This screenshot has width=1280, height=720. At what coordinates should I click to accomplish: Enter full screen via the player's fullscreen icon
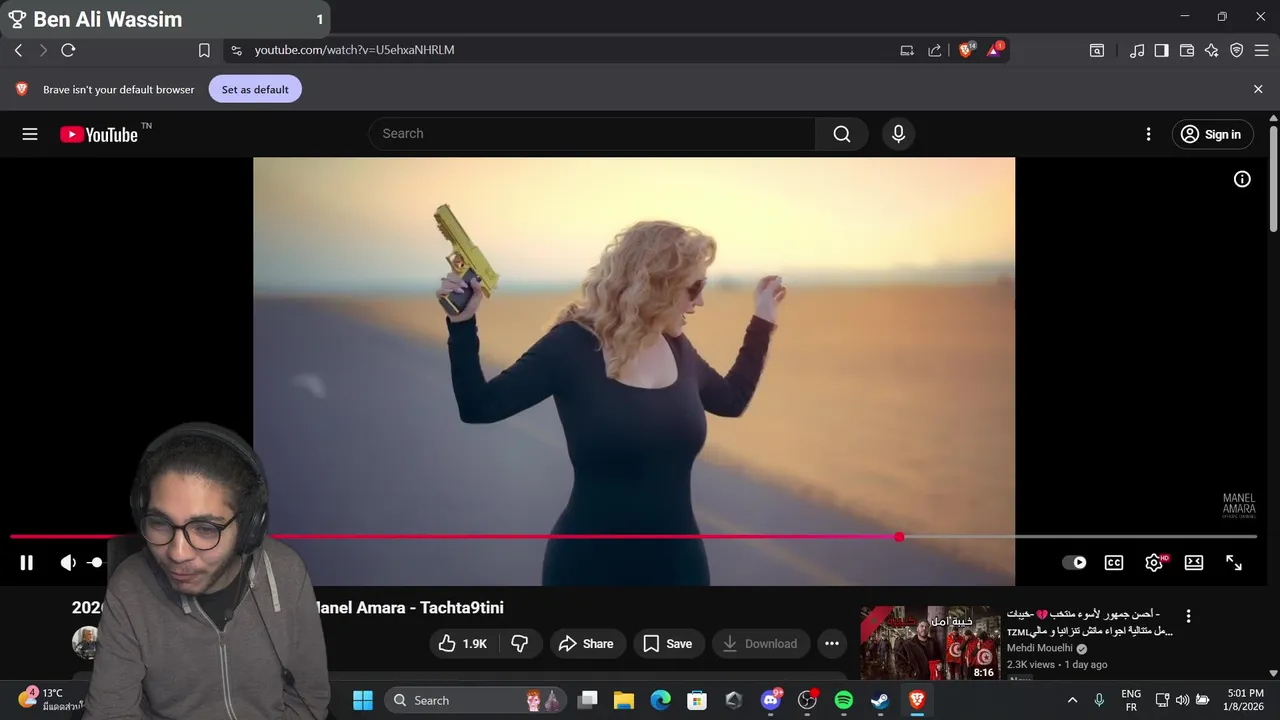click(x=1234, y=563)
